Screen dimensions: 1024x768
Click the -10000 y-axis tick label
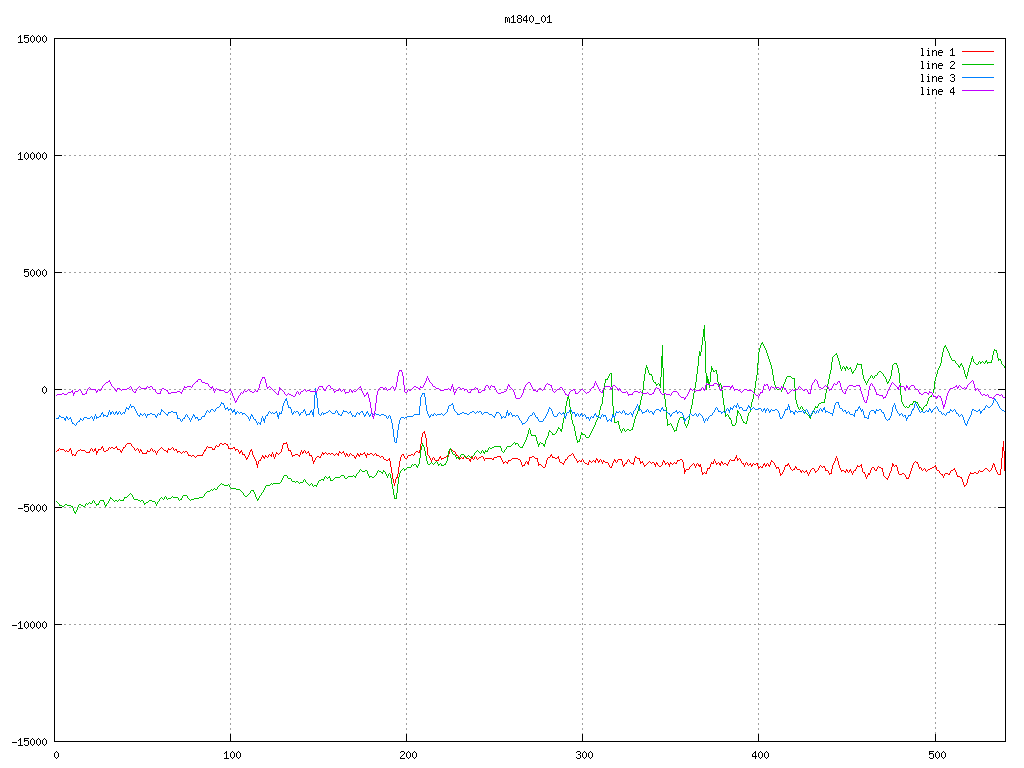coord(29,624)
